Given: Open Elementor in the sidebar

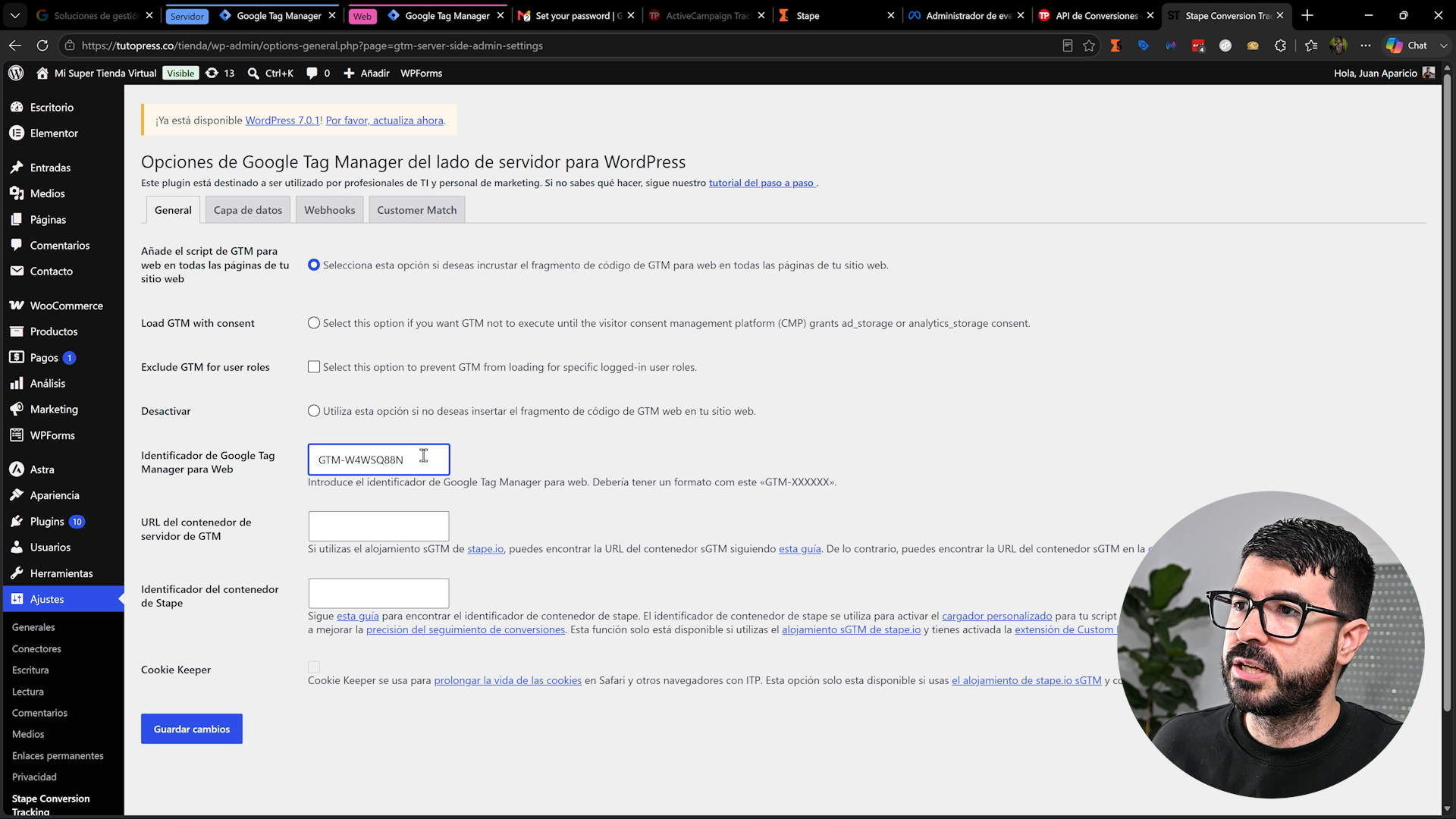Looking at the screenshot, I should pos(54,133).
